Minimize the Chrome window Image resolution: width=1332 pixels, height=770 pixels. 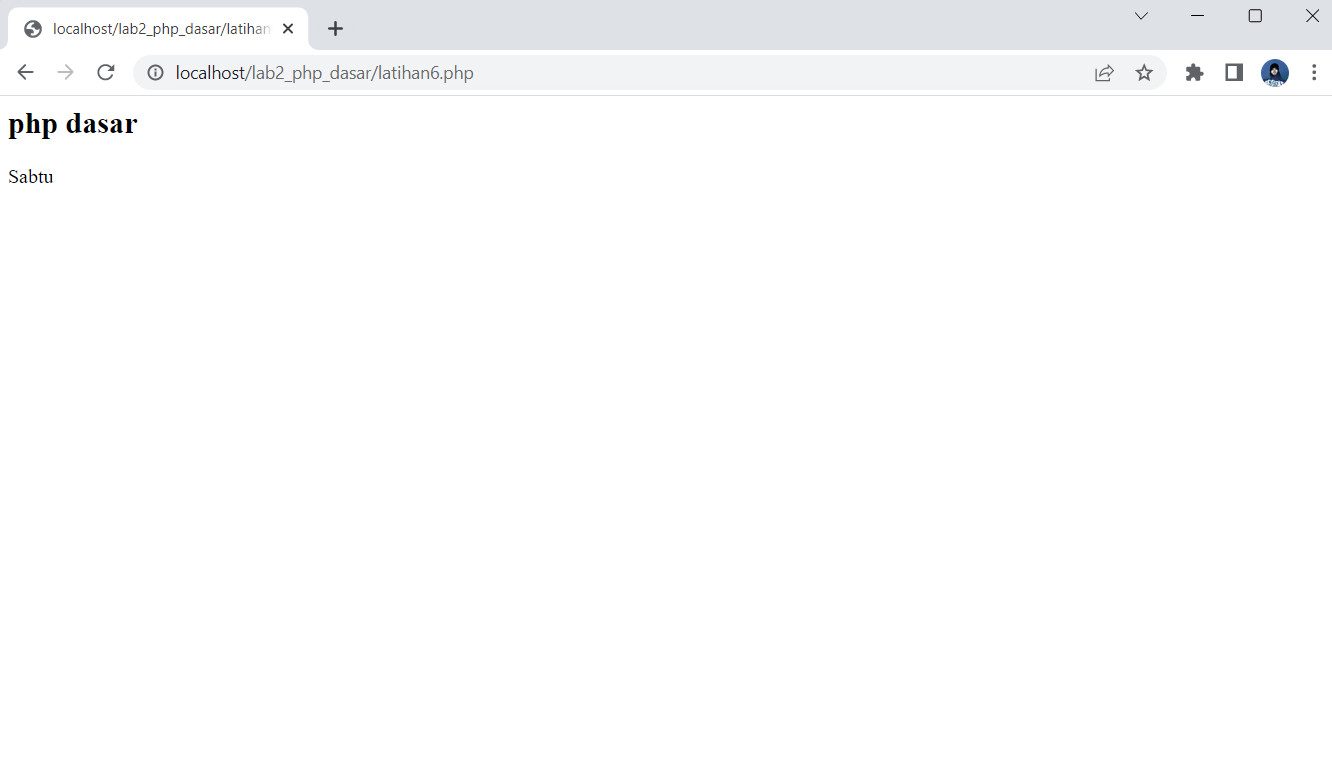click(1197, 16)
